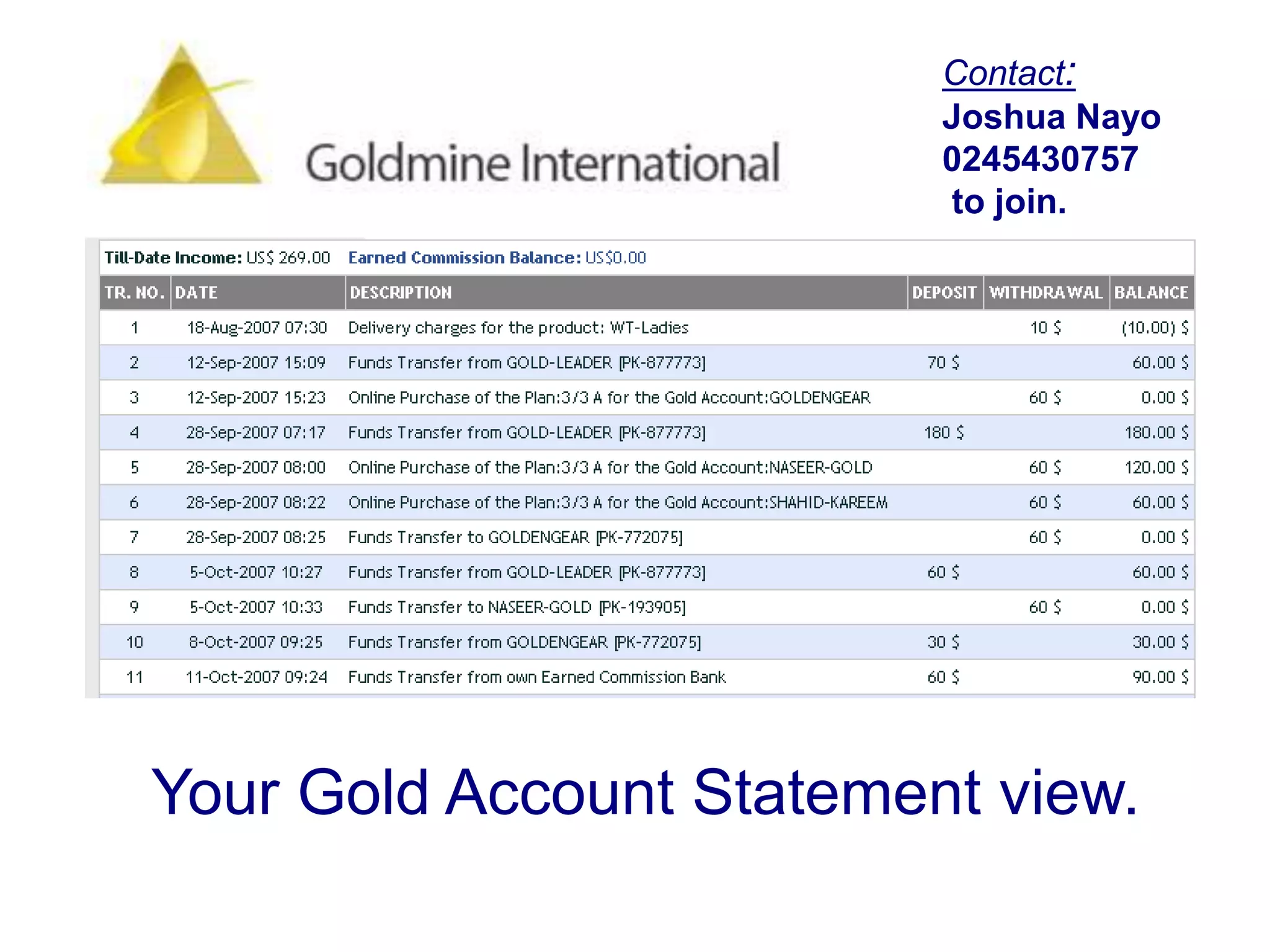Click the date 18-Aug-2007 07:30
The height and width of the screenshot is (952, 1270).
coord(257,327)
